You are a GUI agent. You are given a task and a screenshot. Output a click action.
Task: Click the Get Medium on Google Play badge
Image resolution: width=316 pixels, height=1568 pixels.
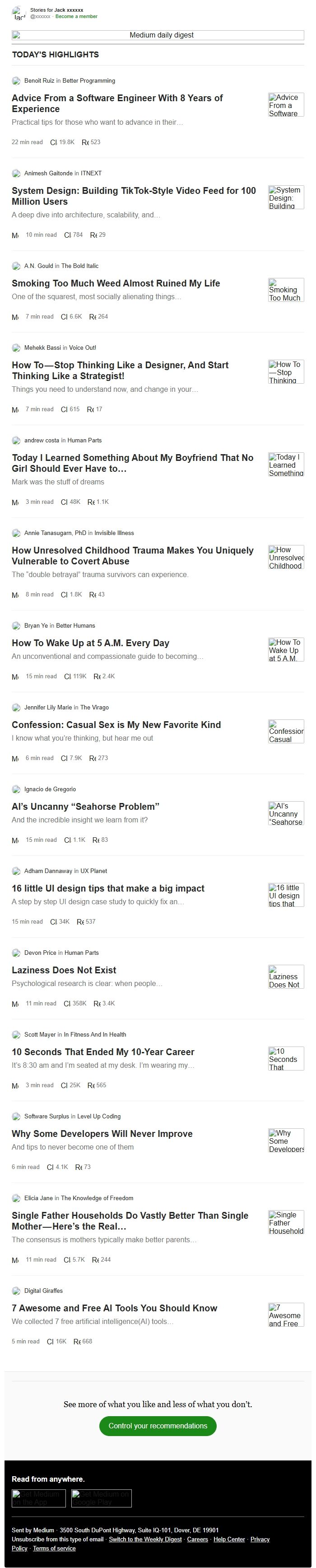(x=101, y=1498)
